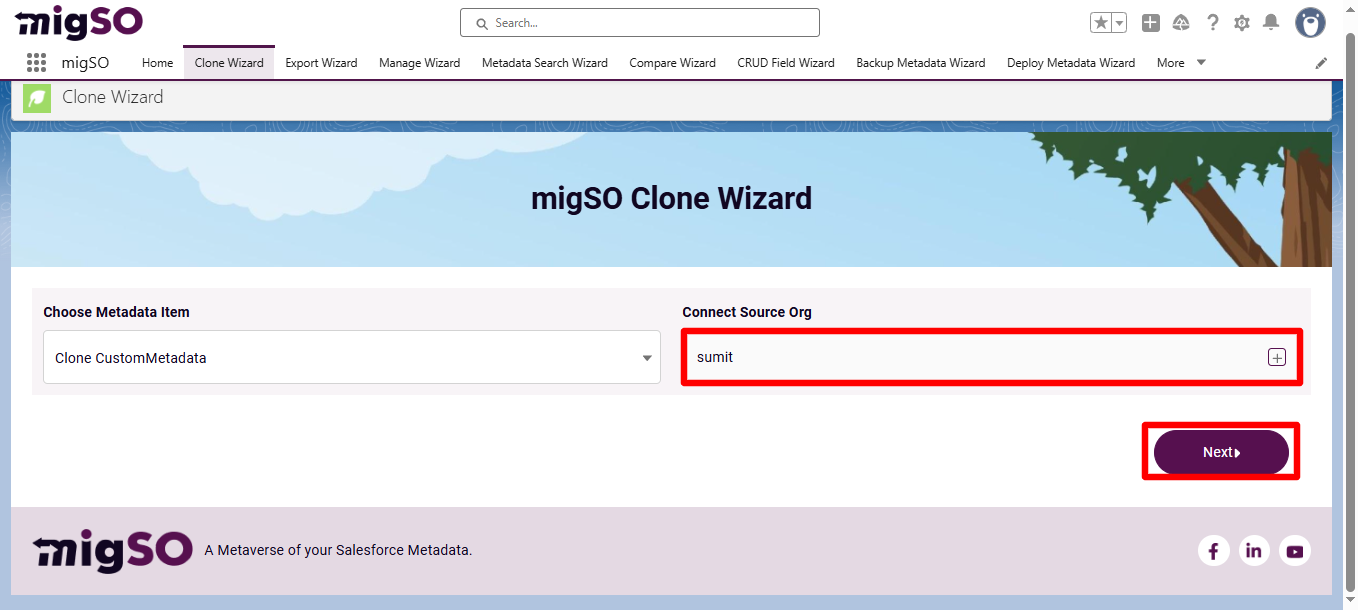Click the 'Connect Source Org' label
Image resolution: width=1358 pixels, height=610 pixels.
point(747,312)
